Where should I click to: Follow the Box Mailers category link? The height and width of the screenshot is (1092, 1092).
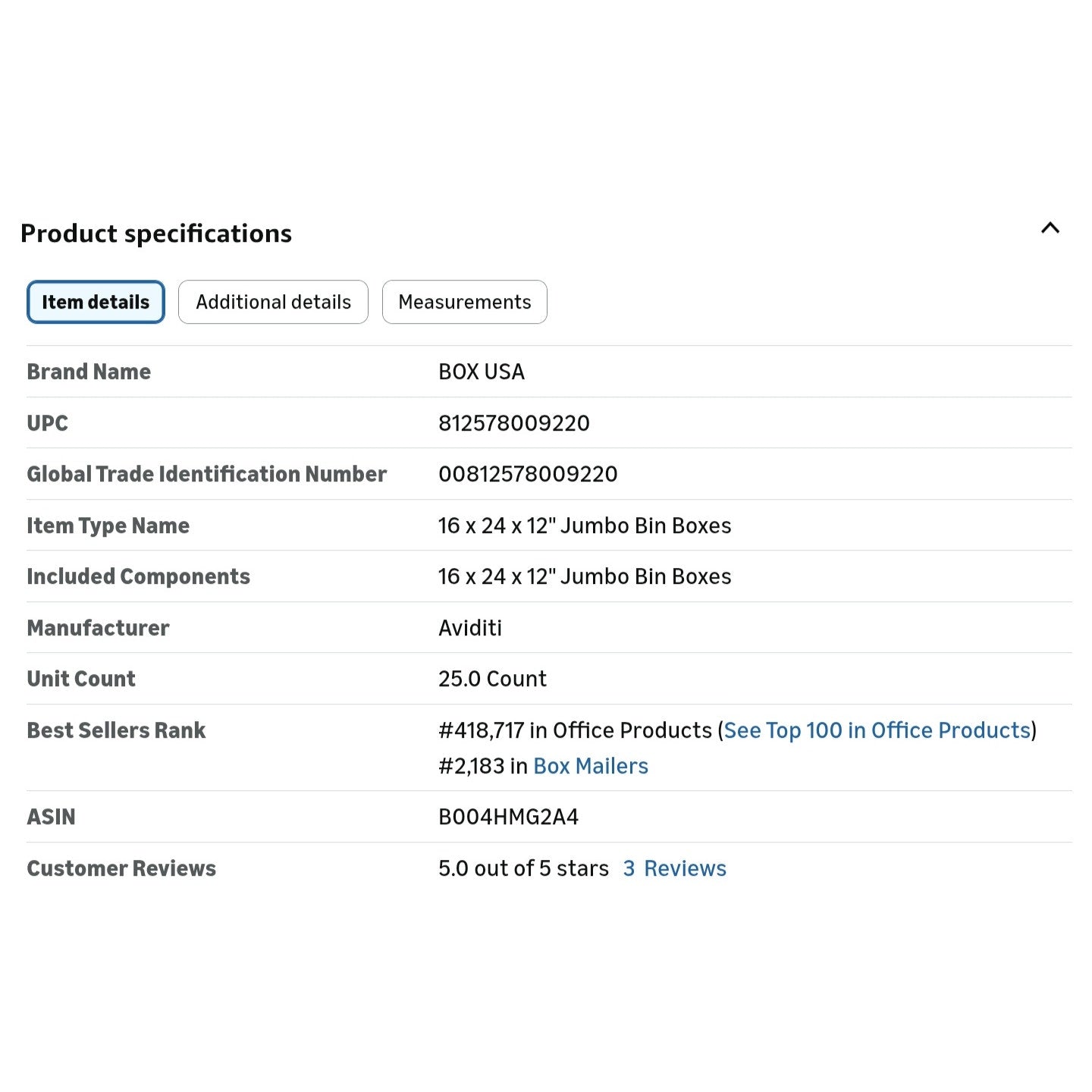tap(591, 766)
